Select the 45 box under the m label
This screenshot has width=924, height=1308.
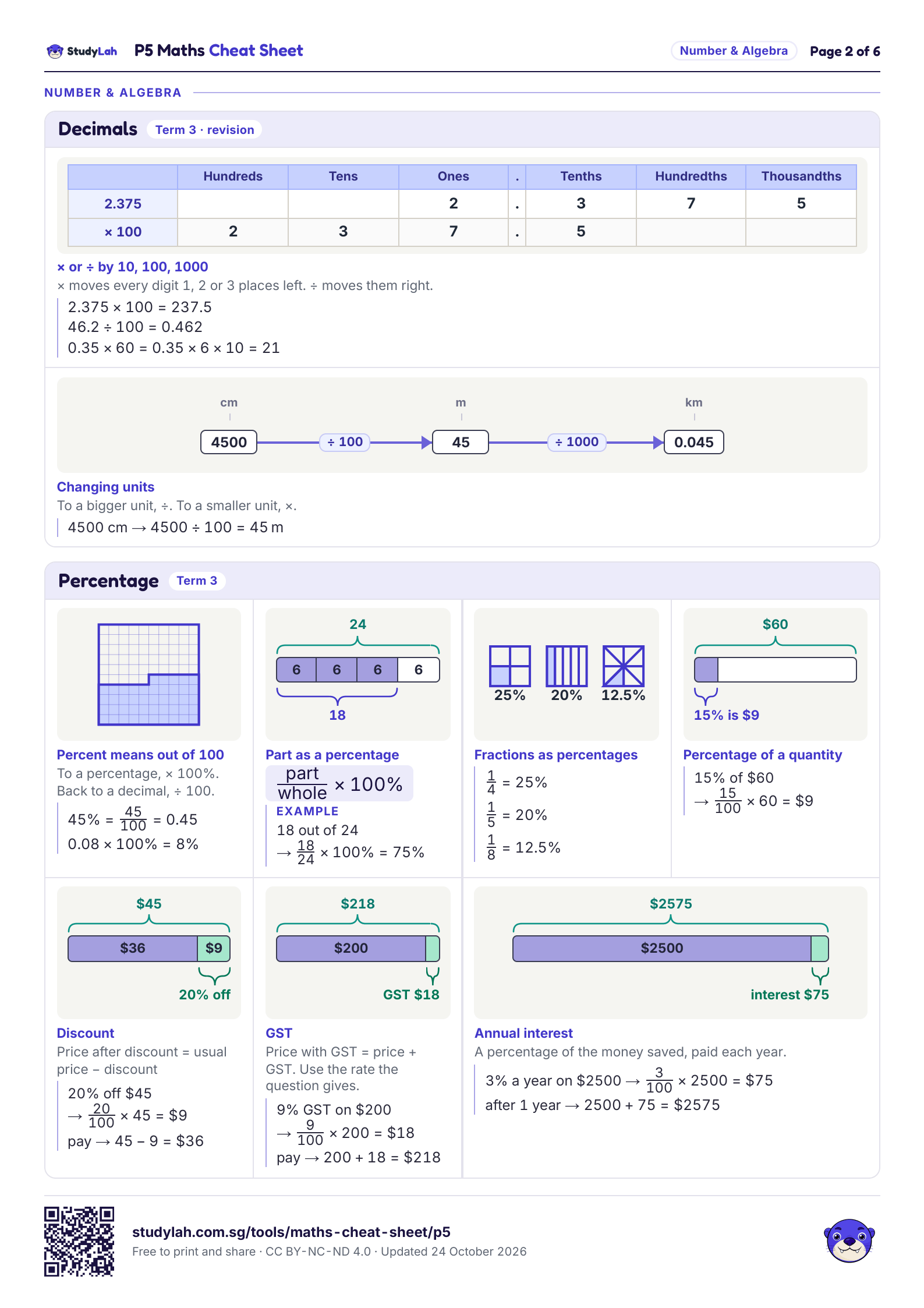click(x=461, y=442)
